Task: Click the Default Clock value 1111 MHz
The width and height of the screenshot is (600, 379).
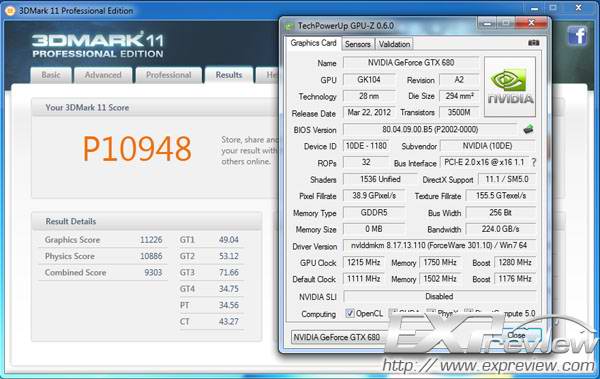Action: (x=363, y=279)
